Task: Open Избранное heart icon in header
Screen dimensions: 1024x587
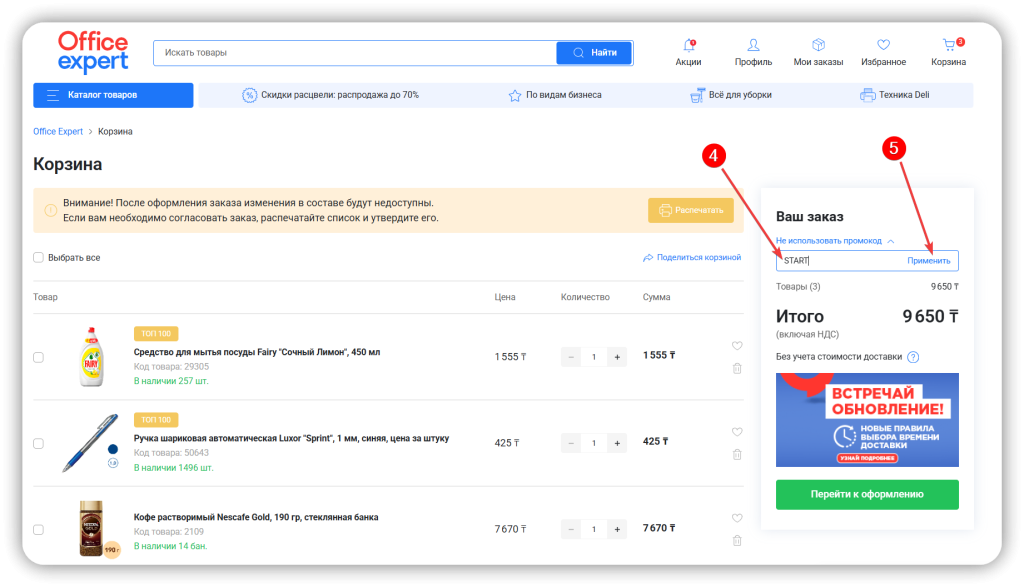Action: (883, 45)
